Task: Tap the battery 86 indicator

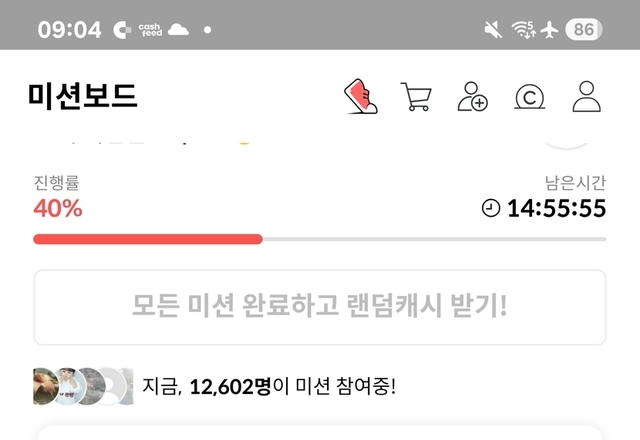Action: click(x=584, y=29)
